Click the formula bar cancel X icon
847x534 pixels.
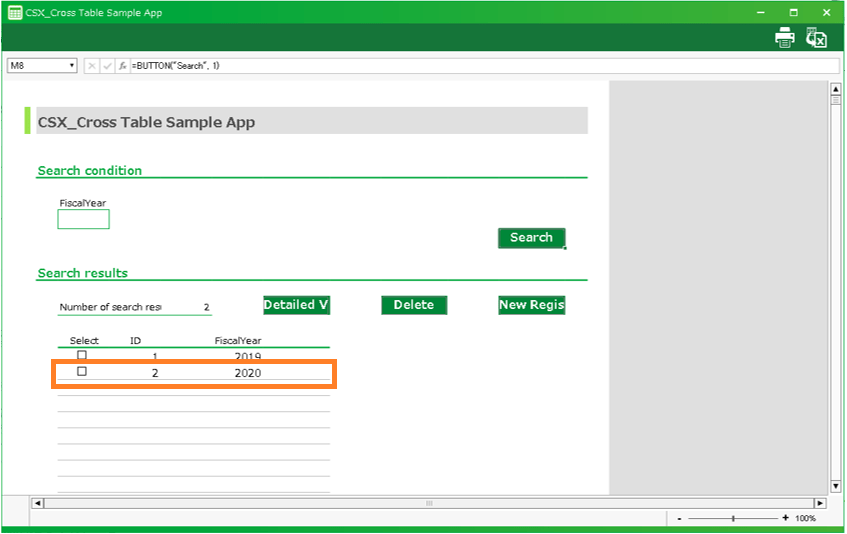[92, 66]
